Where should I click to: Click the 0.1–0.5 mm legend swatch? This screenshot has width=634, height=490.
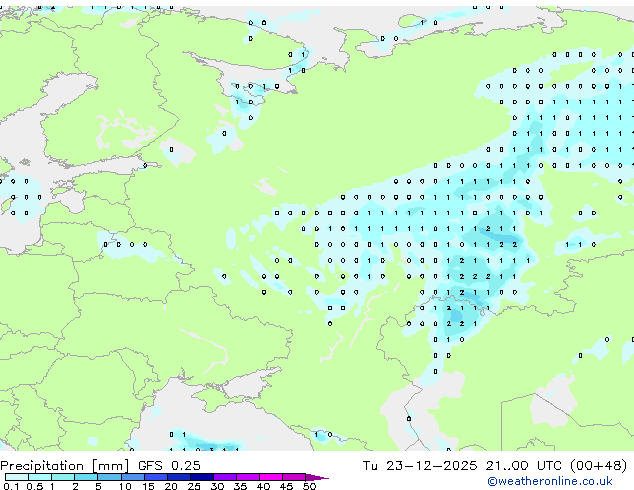(x=17, y=477)
